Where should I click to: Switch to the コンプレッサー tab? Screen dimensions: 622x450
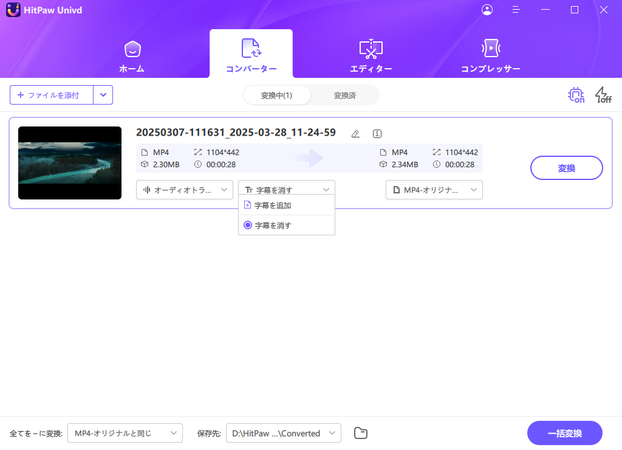(x=490, y=56)
